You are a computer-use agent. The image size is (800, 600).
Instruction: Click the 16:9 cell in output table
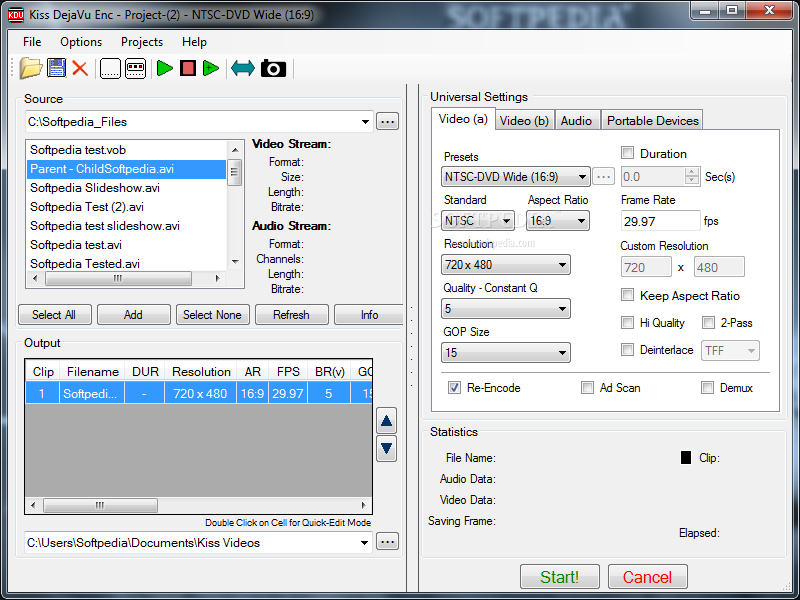coord(253,393)
